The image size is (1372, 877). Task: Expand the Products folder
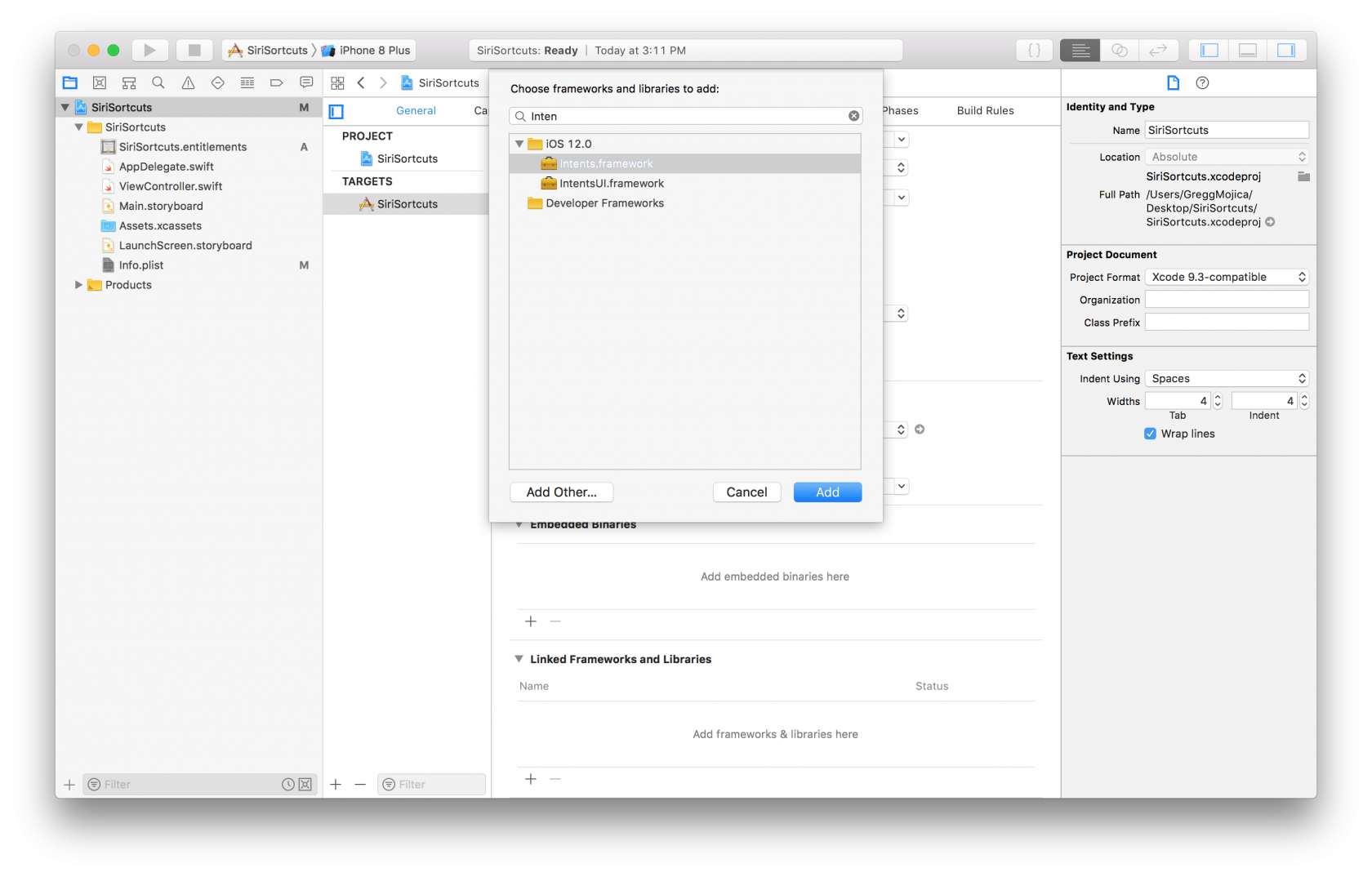coord(78,284)
